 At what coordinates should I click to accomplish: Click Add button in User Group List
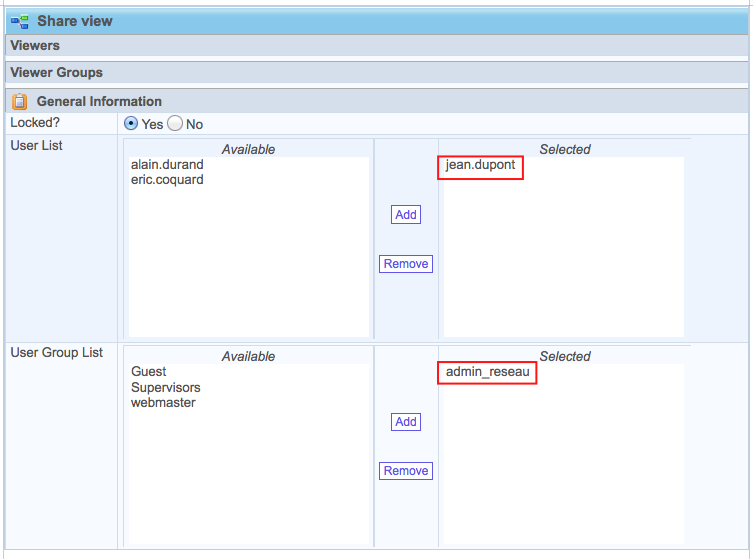(x=405, y=422)
